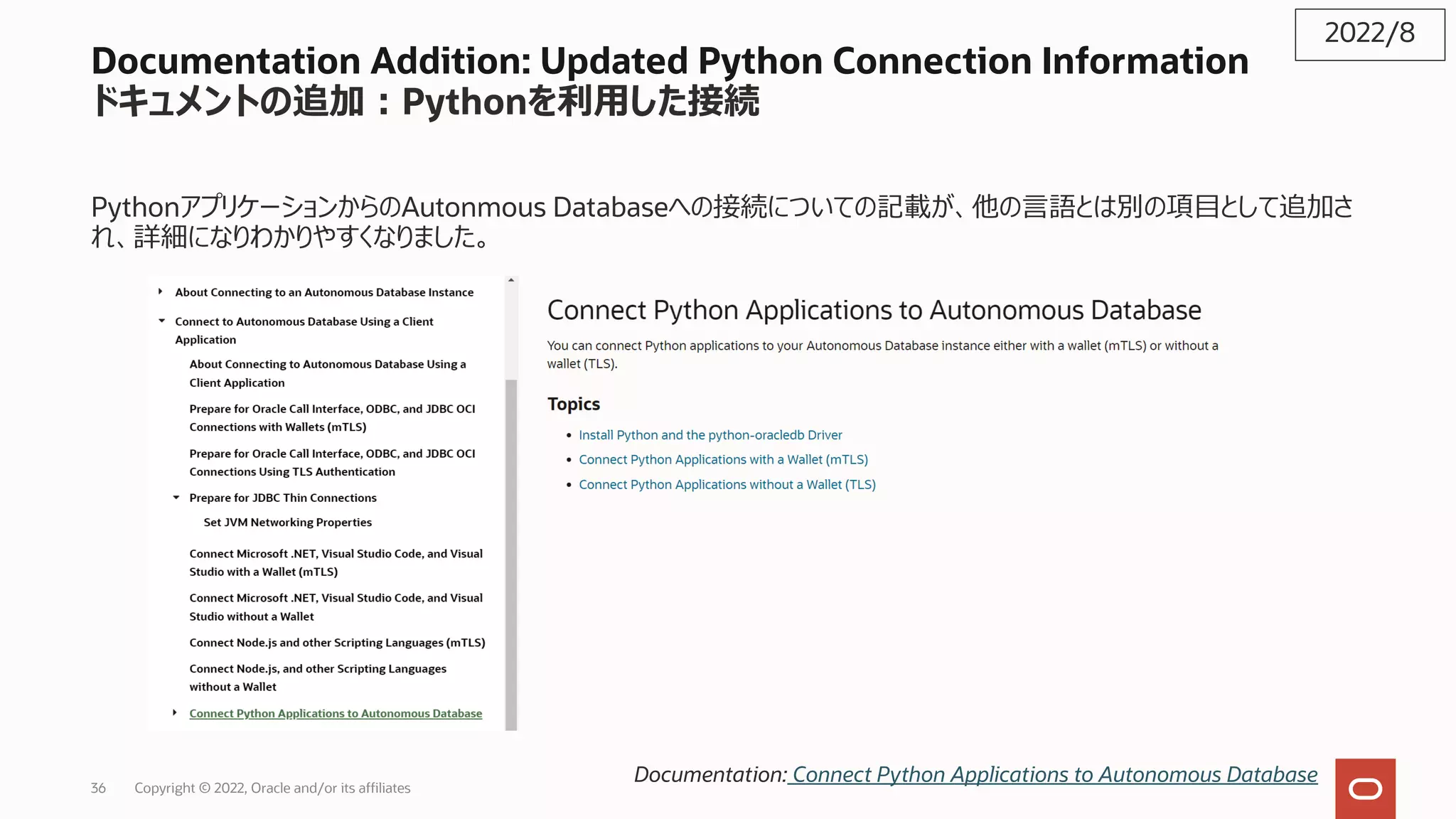Open Connect Python Applications with a Wallet (mTLS)
This screenshot has width=1456, height=819.
[x=723, y=460]
